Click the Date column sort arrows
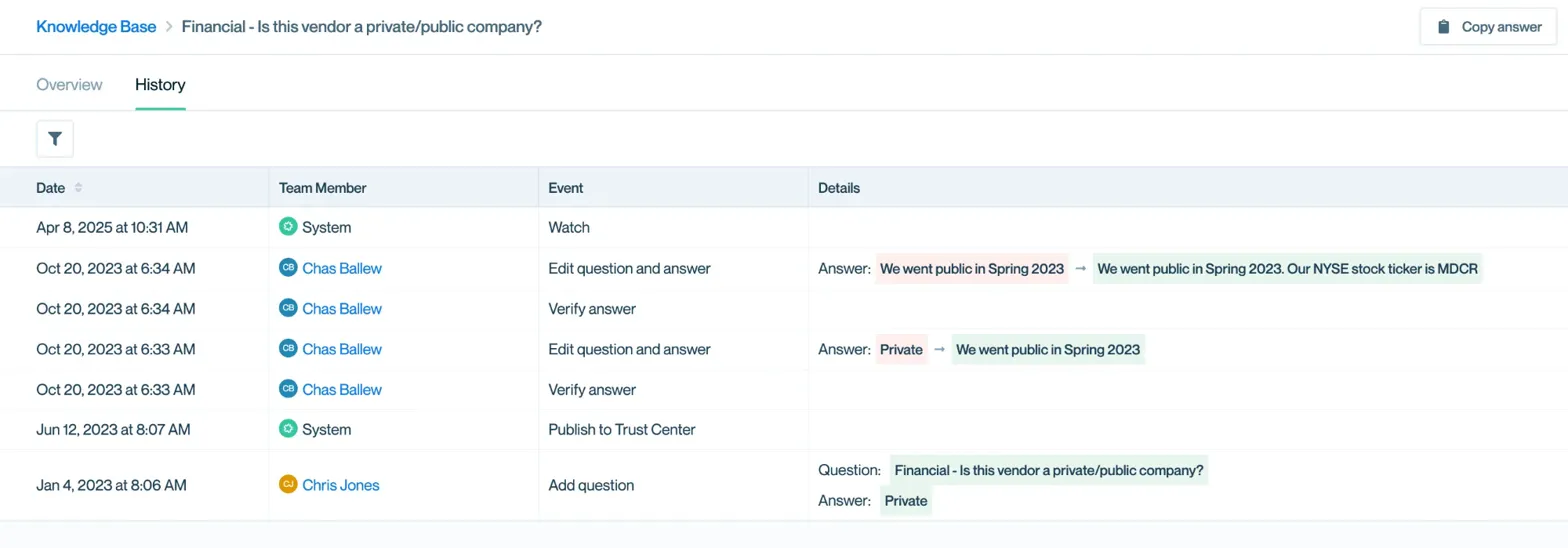This screenshot has width=1568, height=548. point(79,188)
